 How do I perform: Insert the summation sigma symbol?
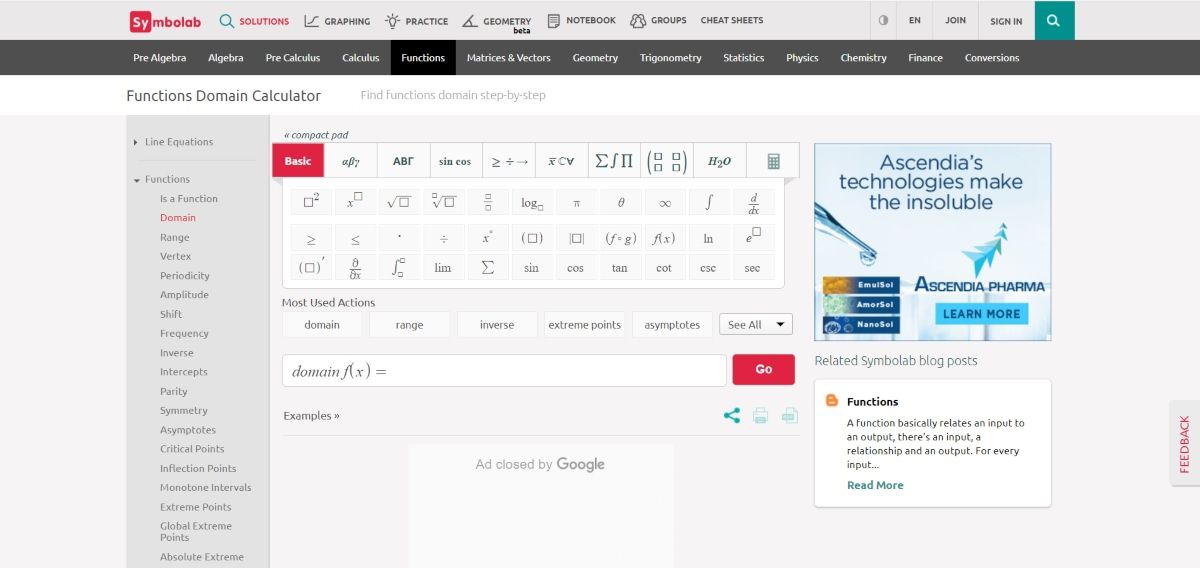tap(488, 267)
